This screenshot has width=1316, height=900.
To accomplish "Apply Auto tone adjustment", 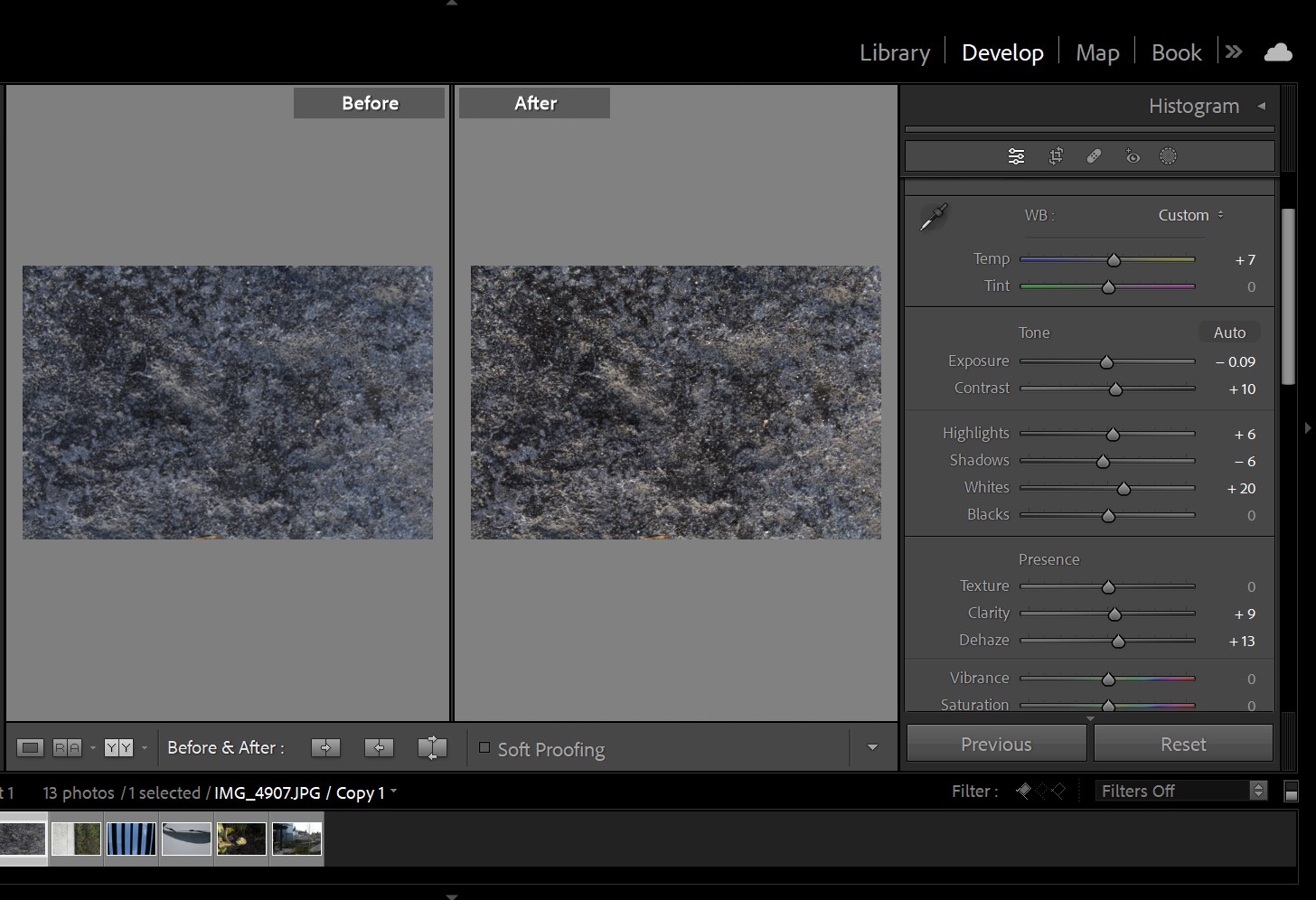I will (1229, 333).
